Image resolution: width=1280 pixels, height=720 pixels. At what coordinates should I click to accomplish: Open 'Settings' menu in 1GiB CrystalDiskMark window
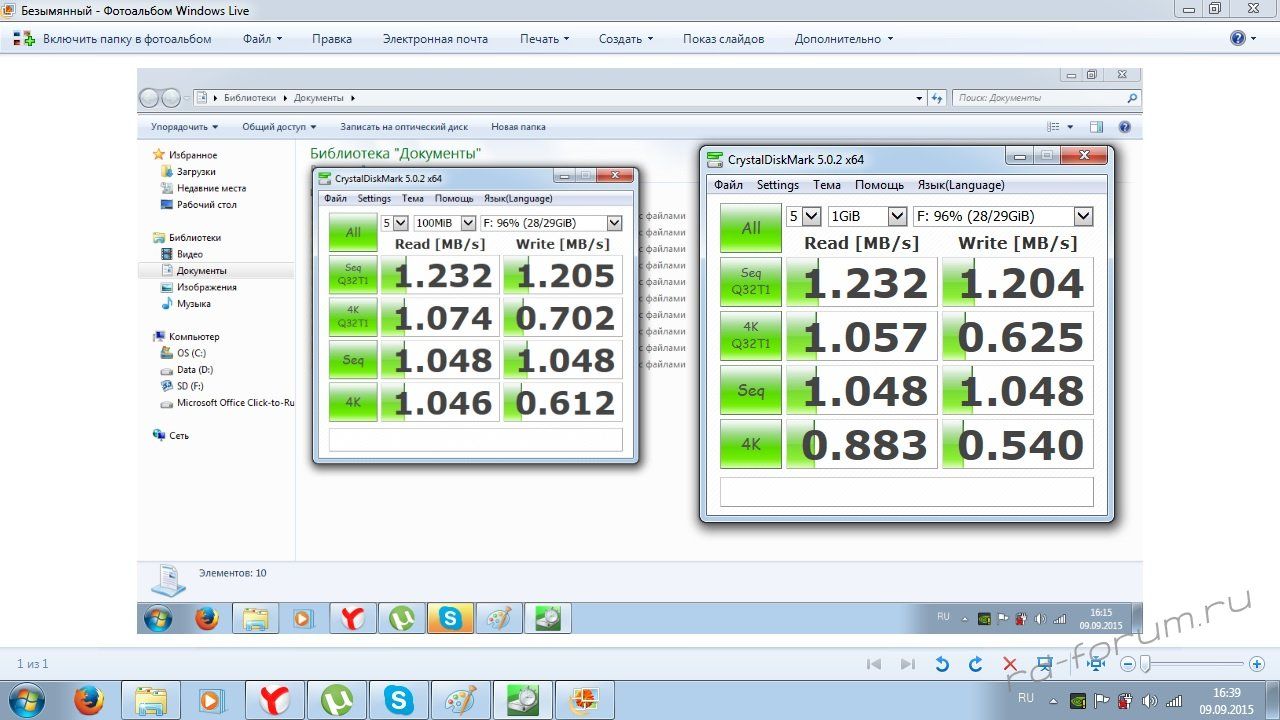pyautogui.click(x=777, y=185)
